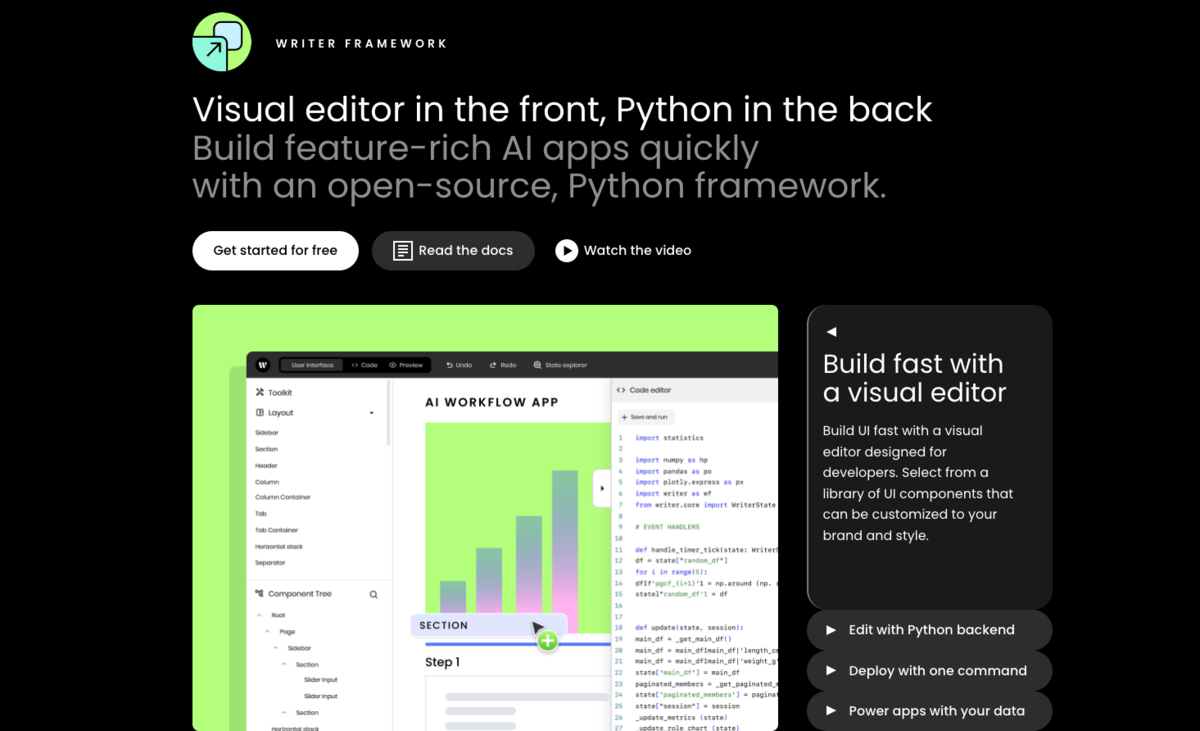Select Sidebar in the Layout list
Image resolution: width=1200 pixels, height=731 pixels.
(x=266, y=433)
